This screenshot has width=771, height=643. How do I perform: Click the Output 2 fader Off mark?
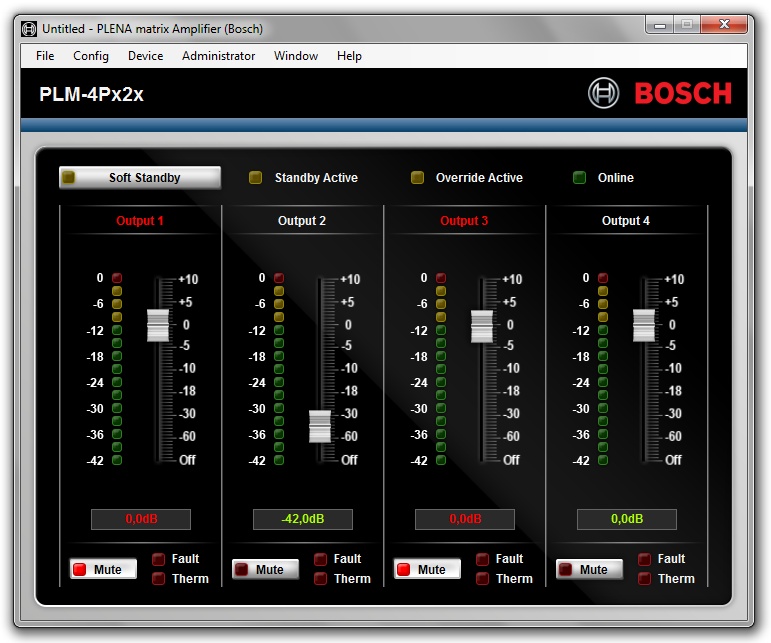[349, 460]
